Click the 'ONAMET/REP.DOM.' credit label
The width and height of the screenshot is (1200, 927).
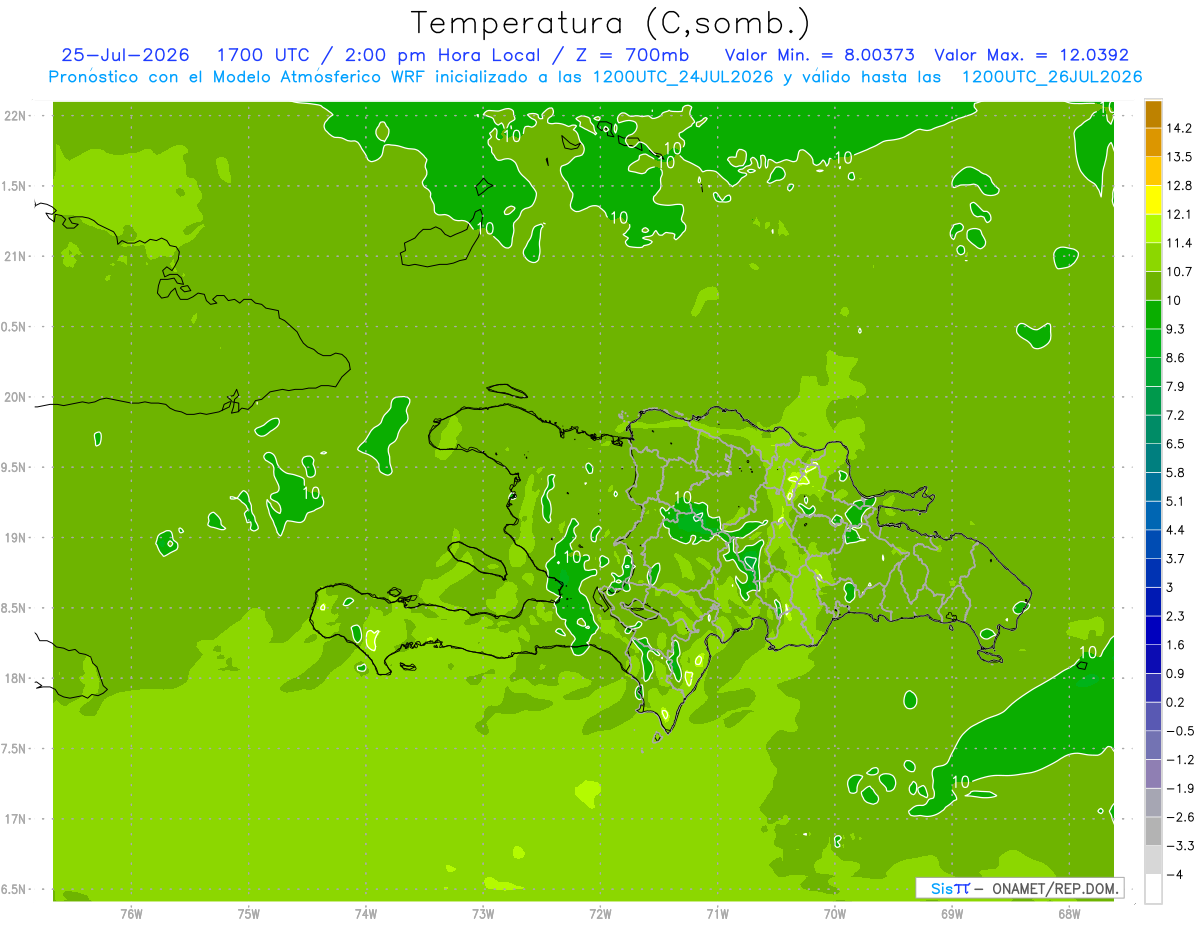1055,888
